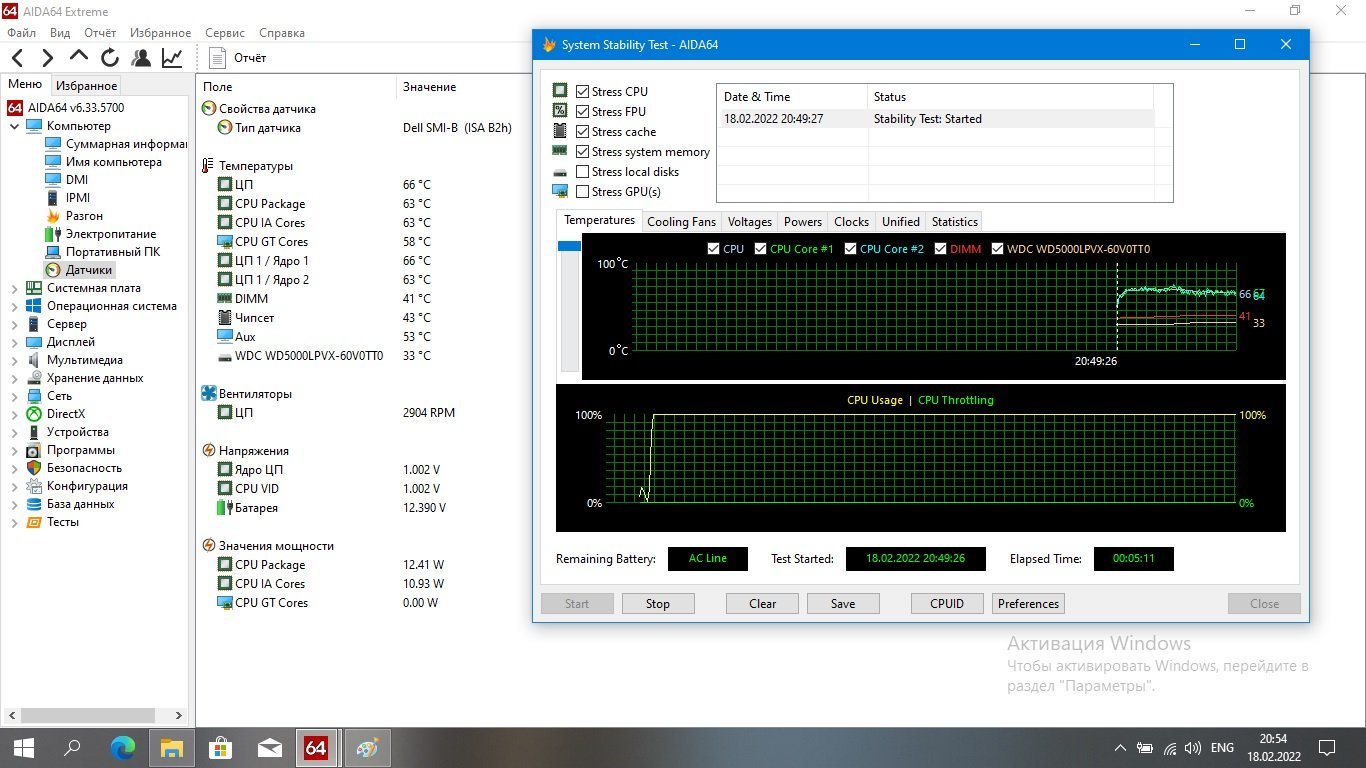Click the left panel horizontal scrollbar
1366x768 pixels.
coord(85,715)
